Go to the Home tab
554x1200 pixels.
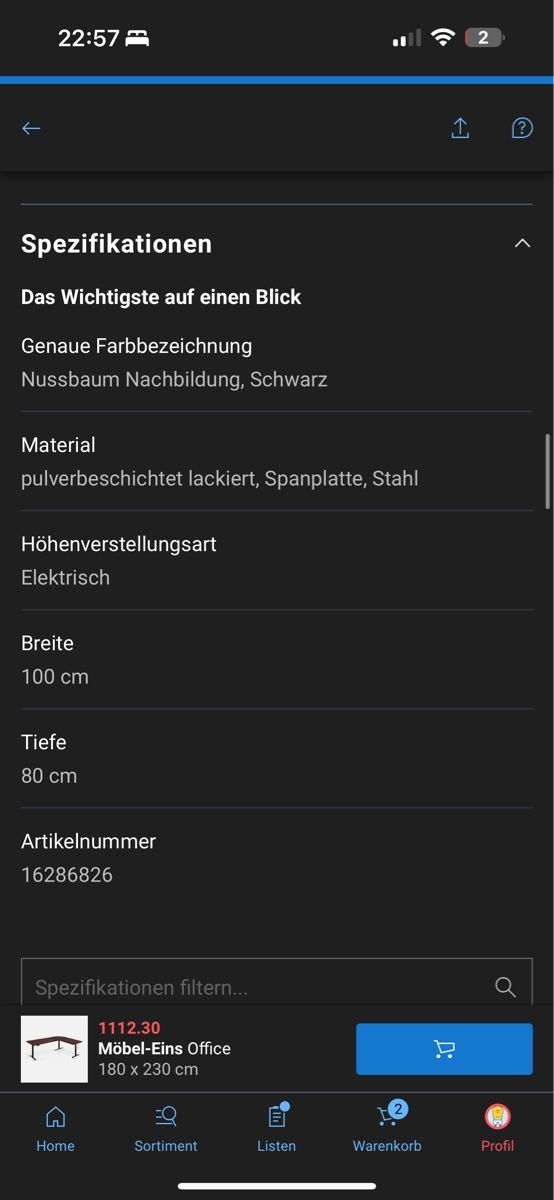56,1129
